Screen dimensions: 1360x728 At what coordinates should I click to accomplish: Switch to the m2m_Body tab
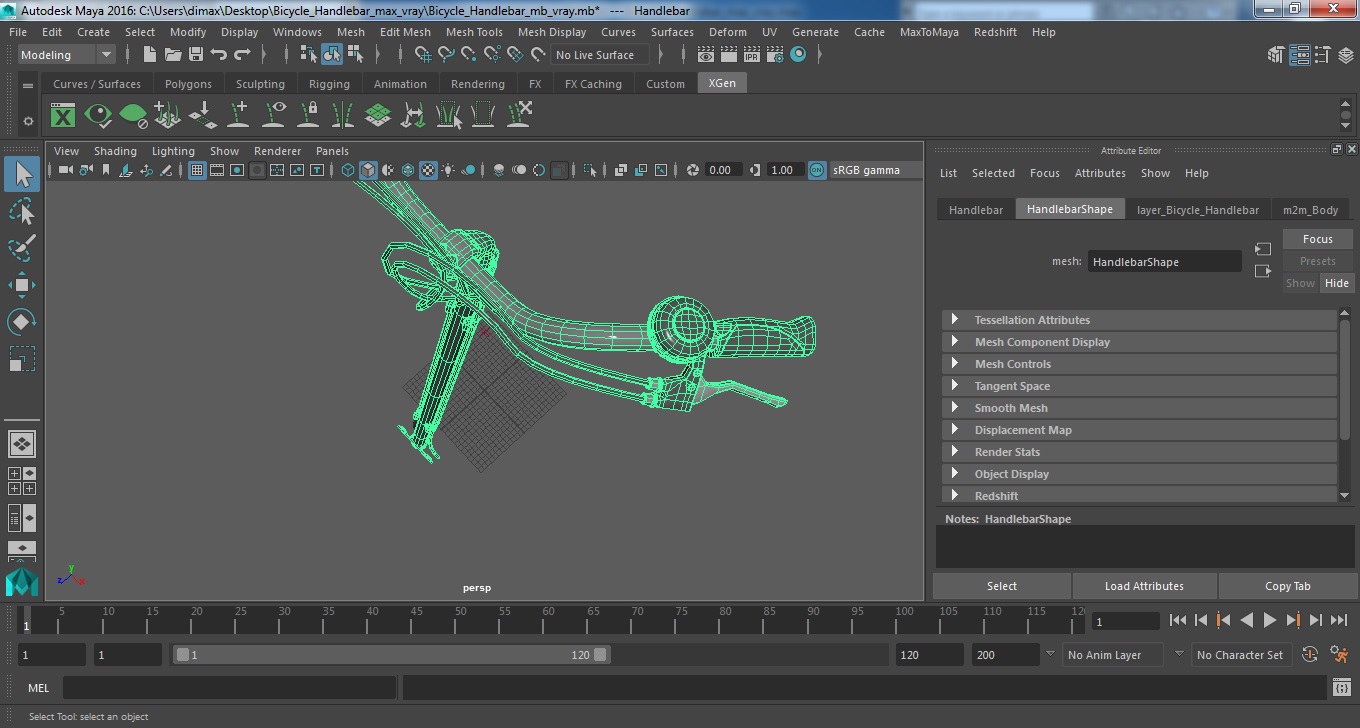point(1310,210)
